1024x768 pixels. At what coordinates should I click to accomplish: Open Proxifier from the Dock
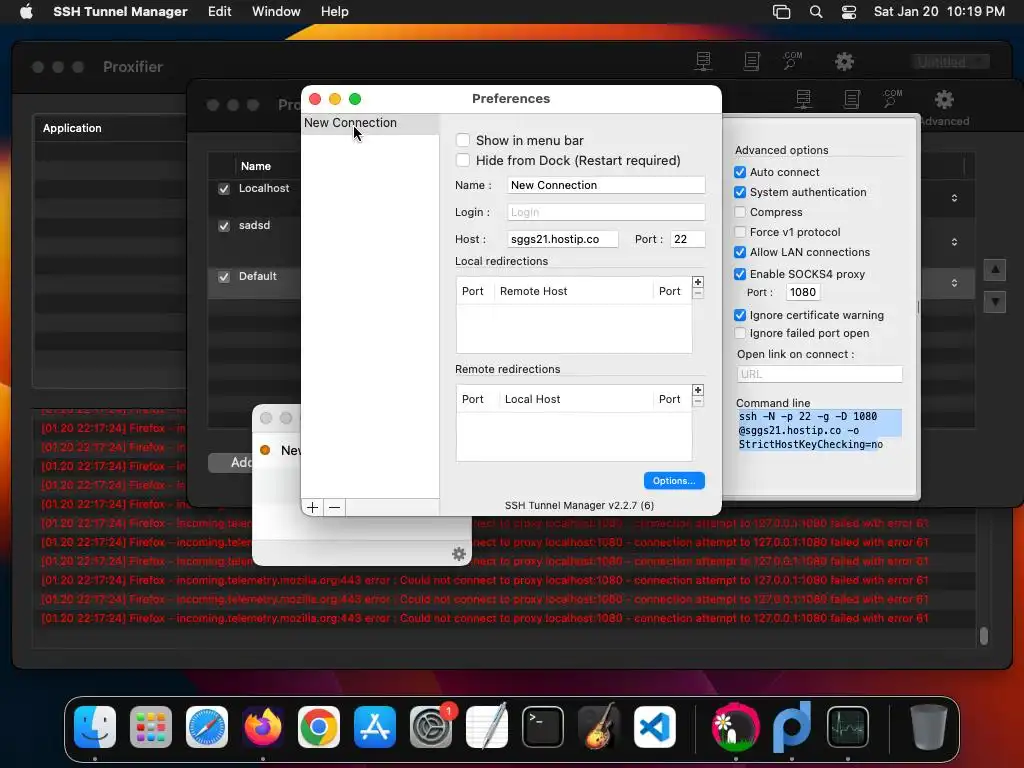tap(792, 727)
